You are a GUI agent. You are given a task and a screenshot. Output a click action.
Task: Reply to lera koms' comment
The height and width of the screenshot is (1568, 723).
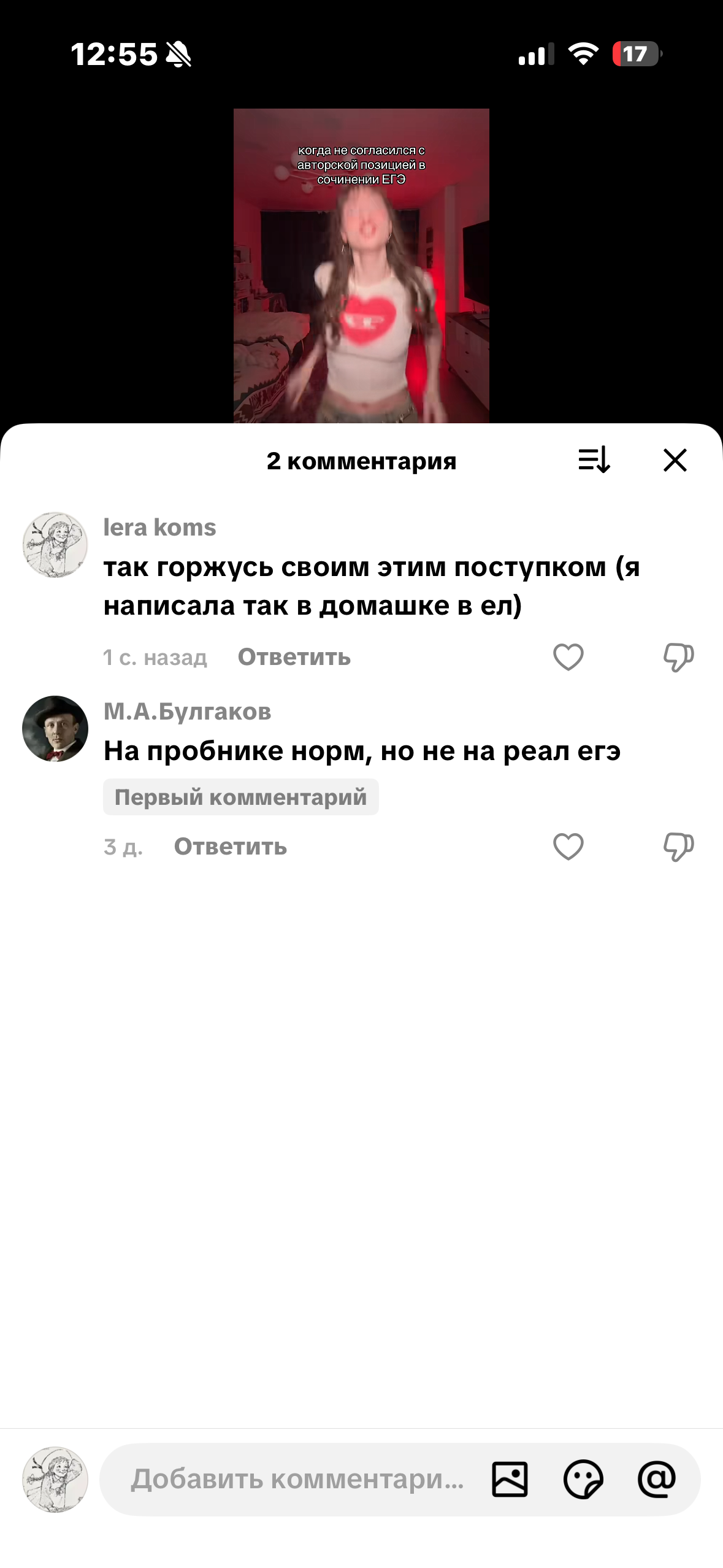coord(294,657)
